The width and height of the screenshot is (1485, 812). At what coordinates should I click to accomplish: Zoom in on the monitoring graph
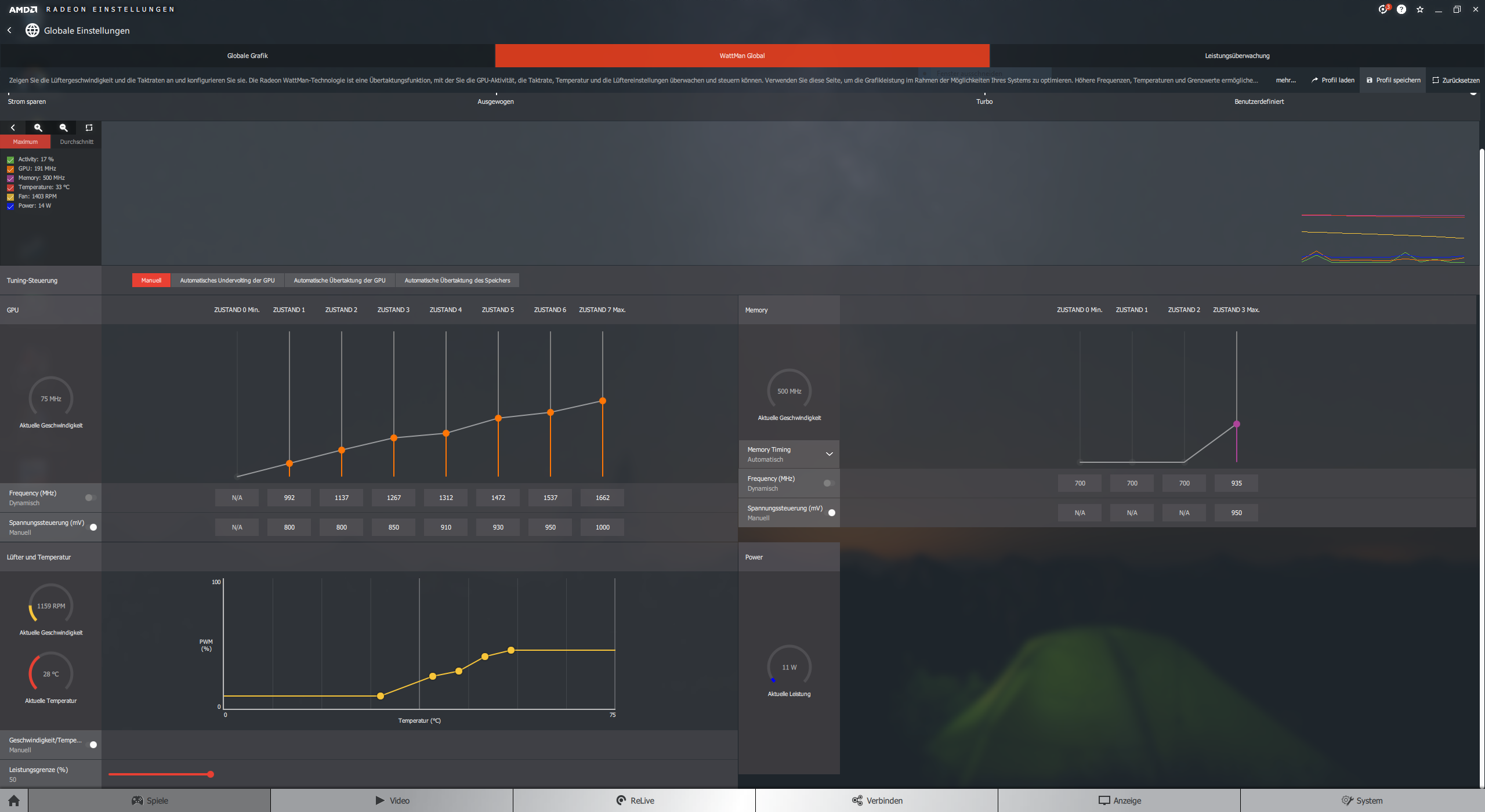[38, 128]
